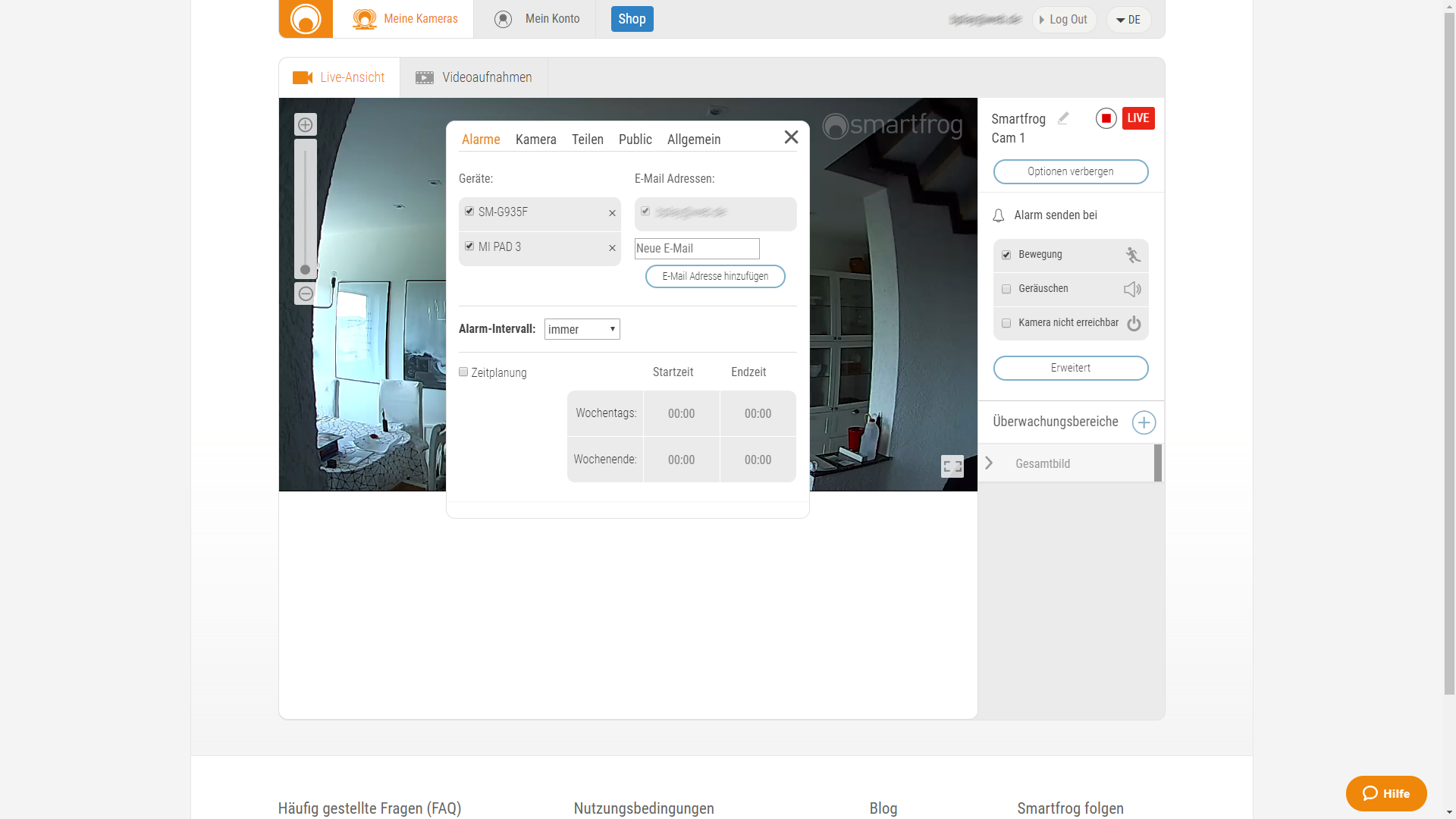
Task: Remove SM-G935F device with x icon
Action: 612,214
